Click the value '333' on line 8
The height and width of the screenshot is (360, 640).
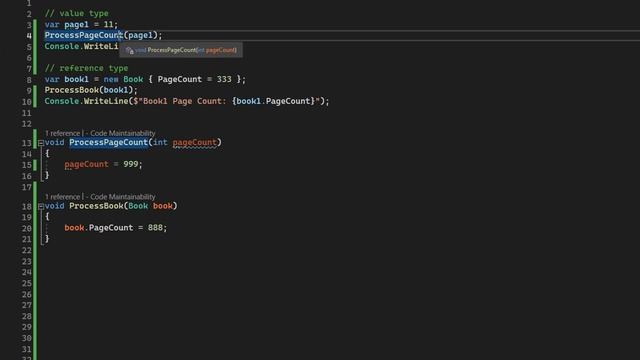[224, 79]
